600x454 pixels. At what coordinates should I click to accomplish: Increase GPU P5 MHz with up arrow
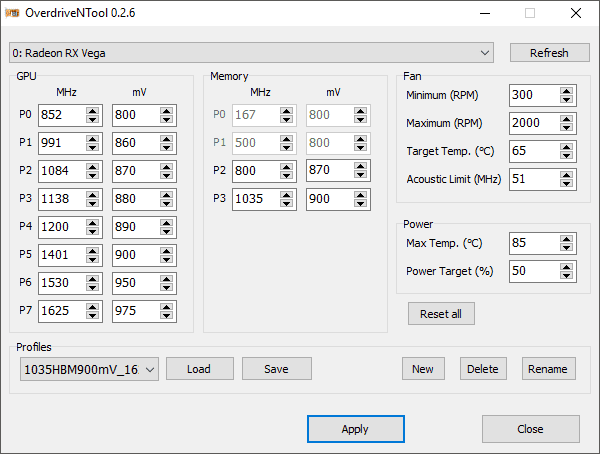click(x=92, y=250)
